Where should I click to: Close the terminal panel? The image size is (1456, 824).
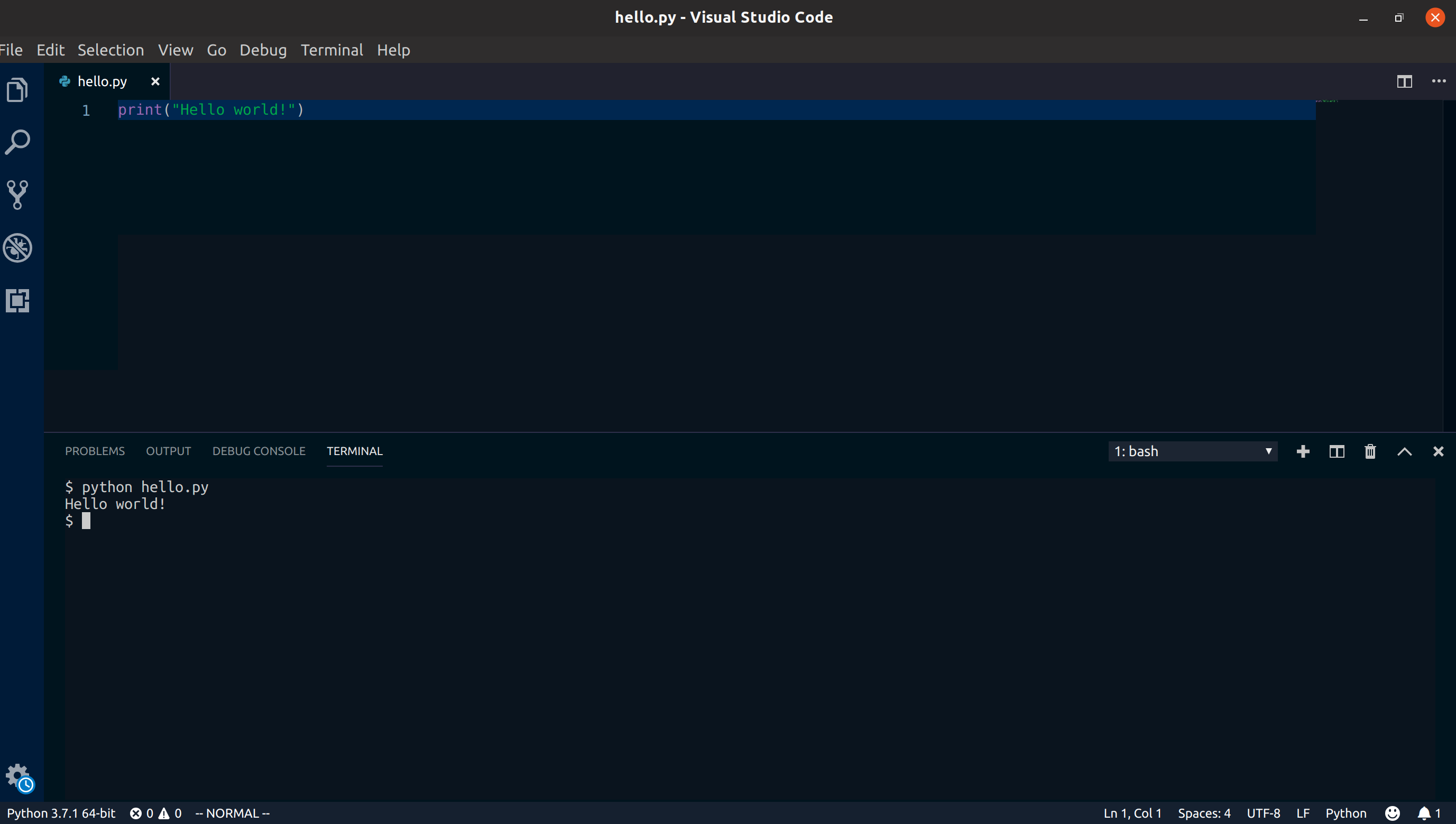1438,451
